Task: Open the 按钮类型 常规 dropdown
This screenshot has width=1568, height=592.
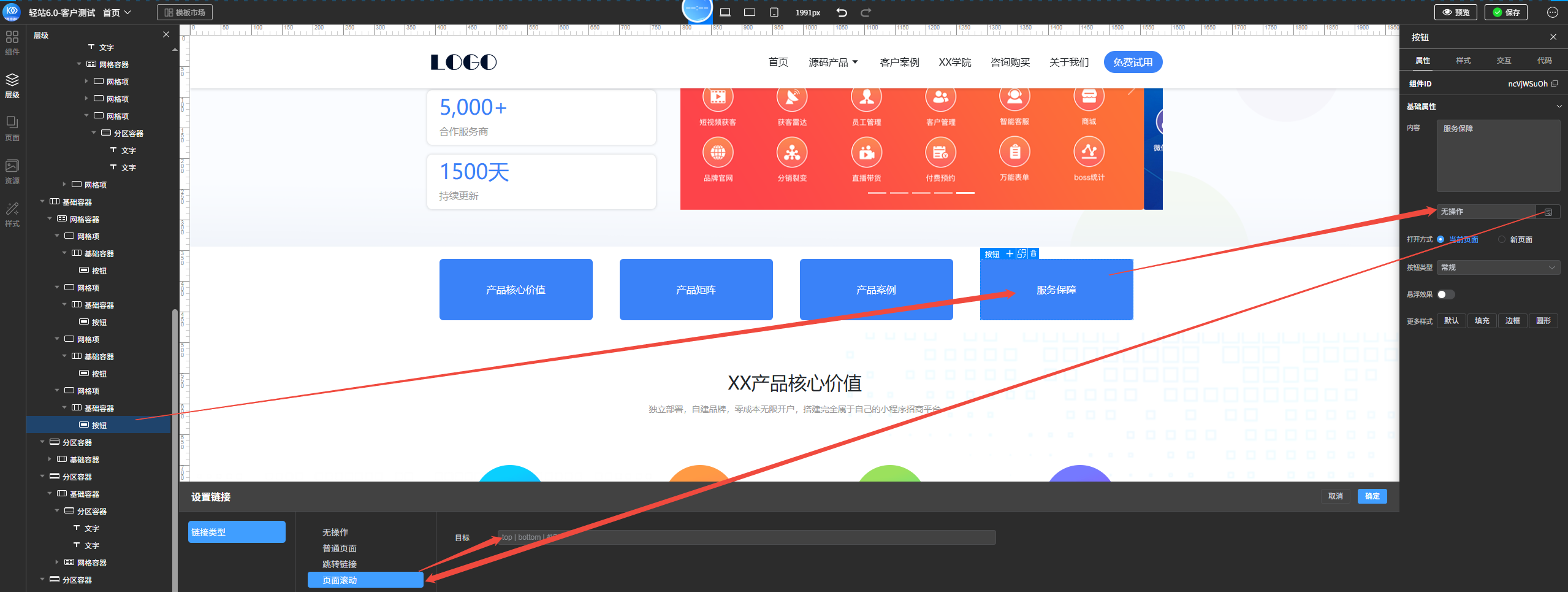Action: (1498, 267)
